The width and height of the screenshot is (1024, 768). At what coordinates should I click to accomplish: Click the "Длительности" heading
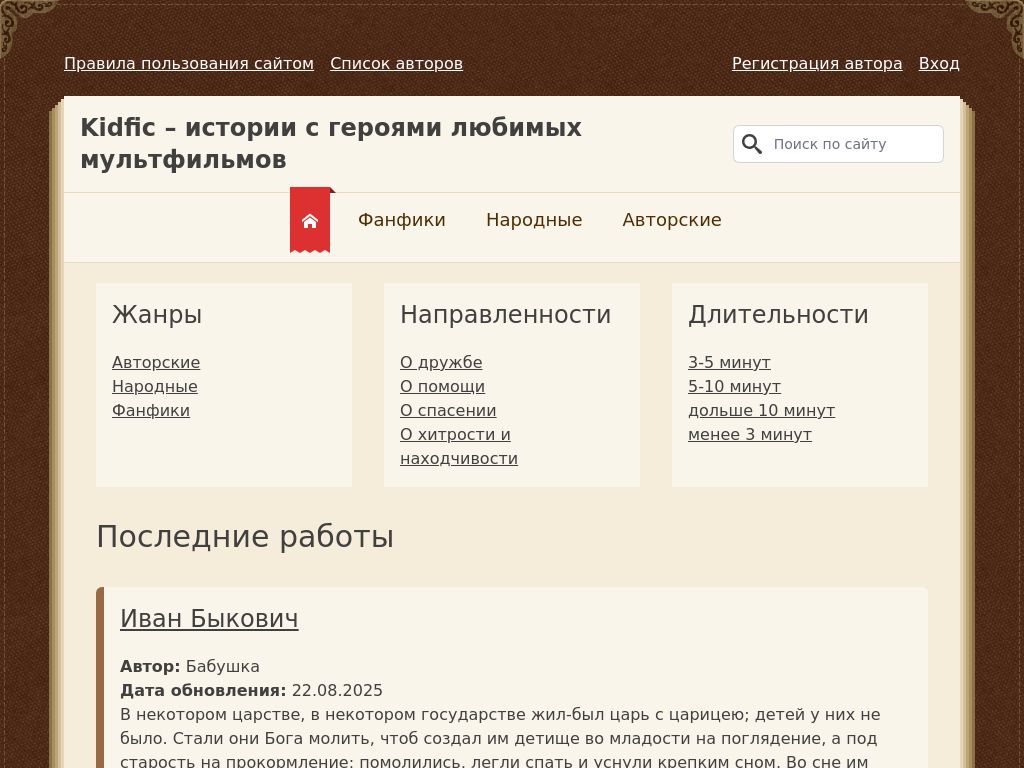click(x=778, y=315)
